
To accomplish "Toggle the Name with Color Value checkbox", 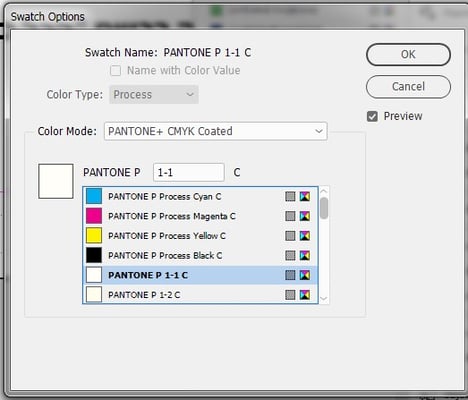I will click(115, 71).
